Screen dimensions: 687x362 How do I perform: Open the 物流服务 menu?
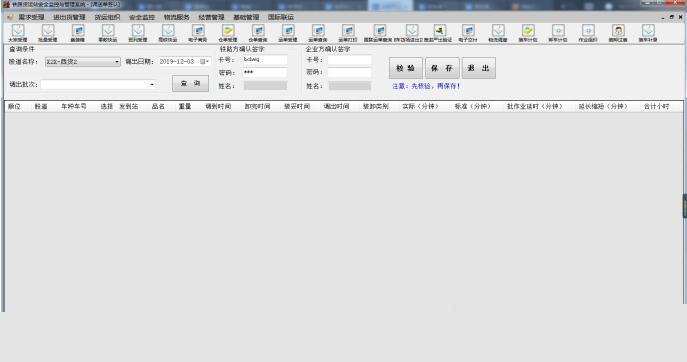(x=177, y=17)
